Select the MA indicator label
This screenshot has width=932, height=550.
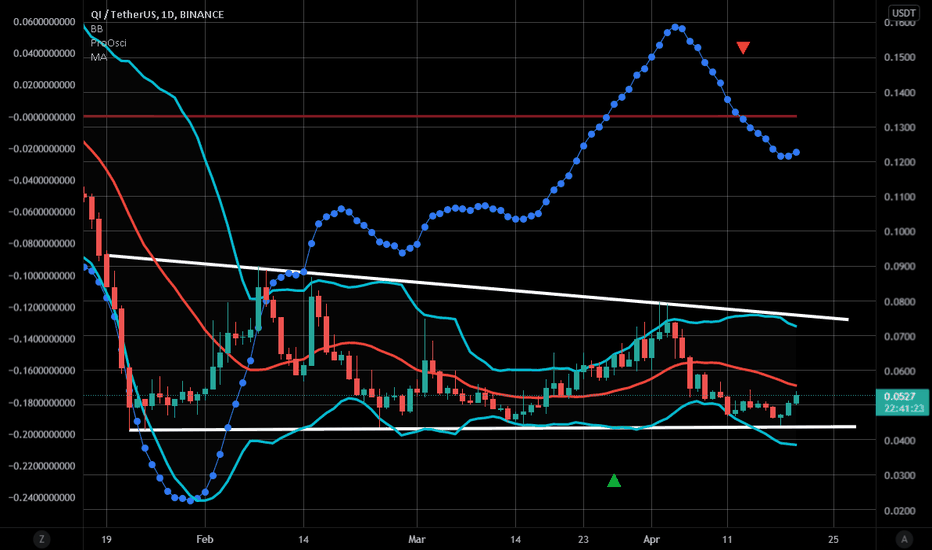pos(99,57)
